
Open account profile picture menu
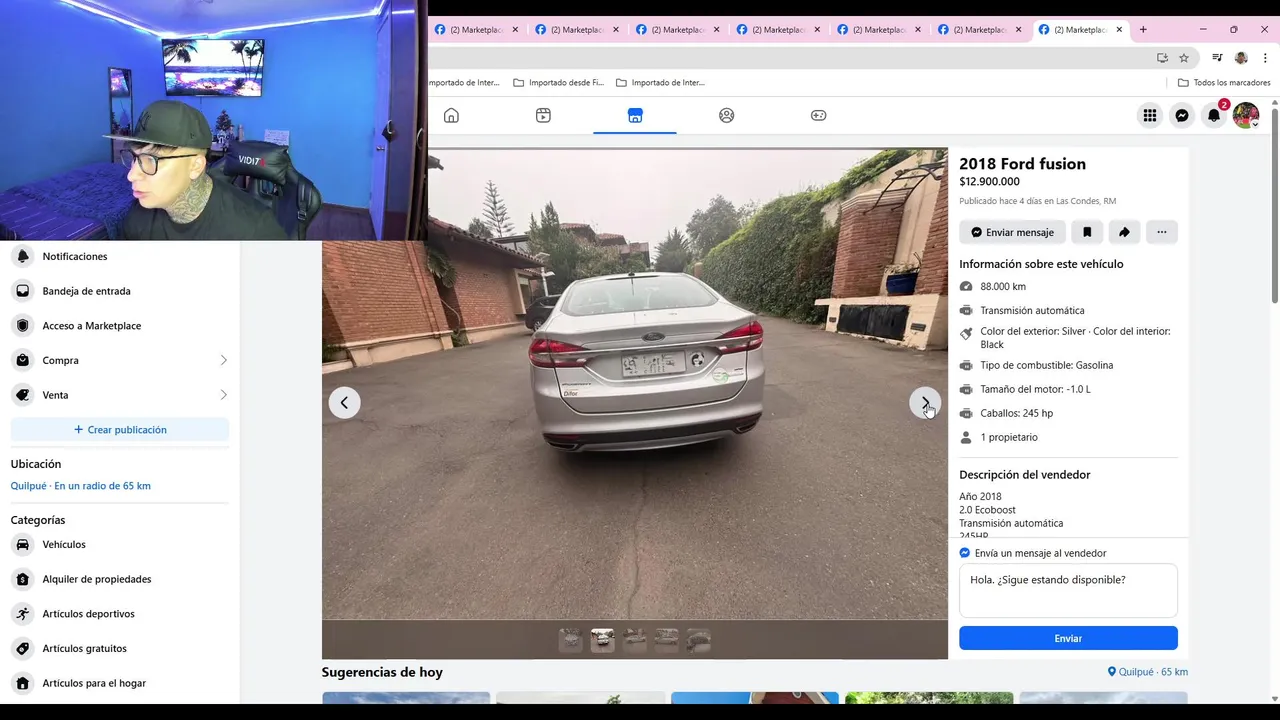tap(1246, 116)
